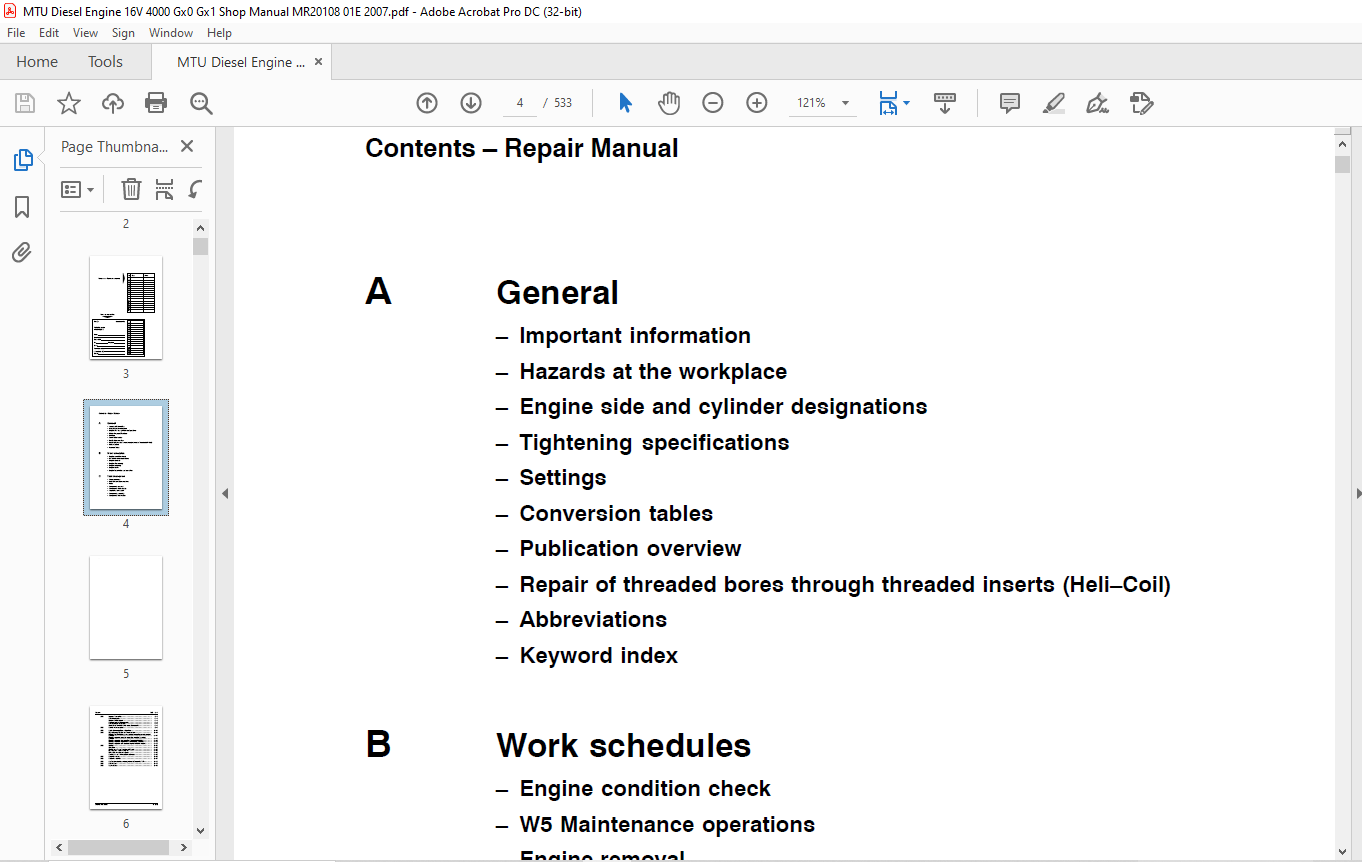The width and height of the screenshot is (1362, 862).
Task: Select page 6 thumbnail
Action: click(x=126, y=758)
